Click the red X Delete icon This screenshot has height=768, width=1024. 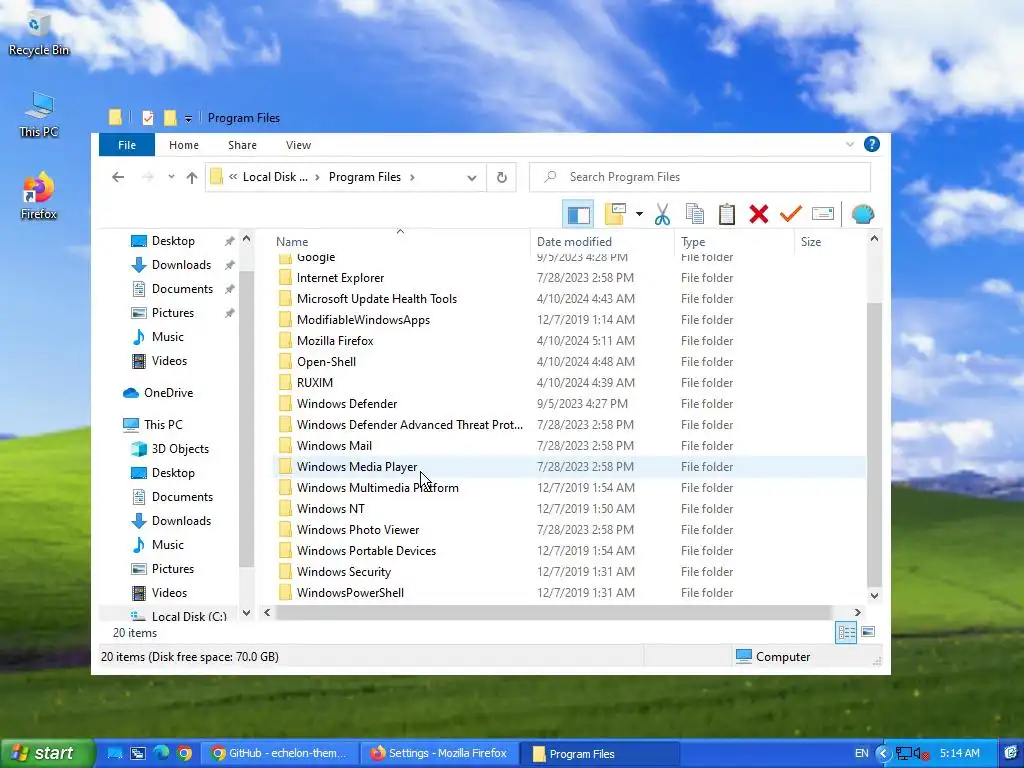(x=758, y=214)
